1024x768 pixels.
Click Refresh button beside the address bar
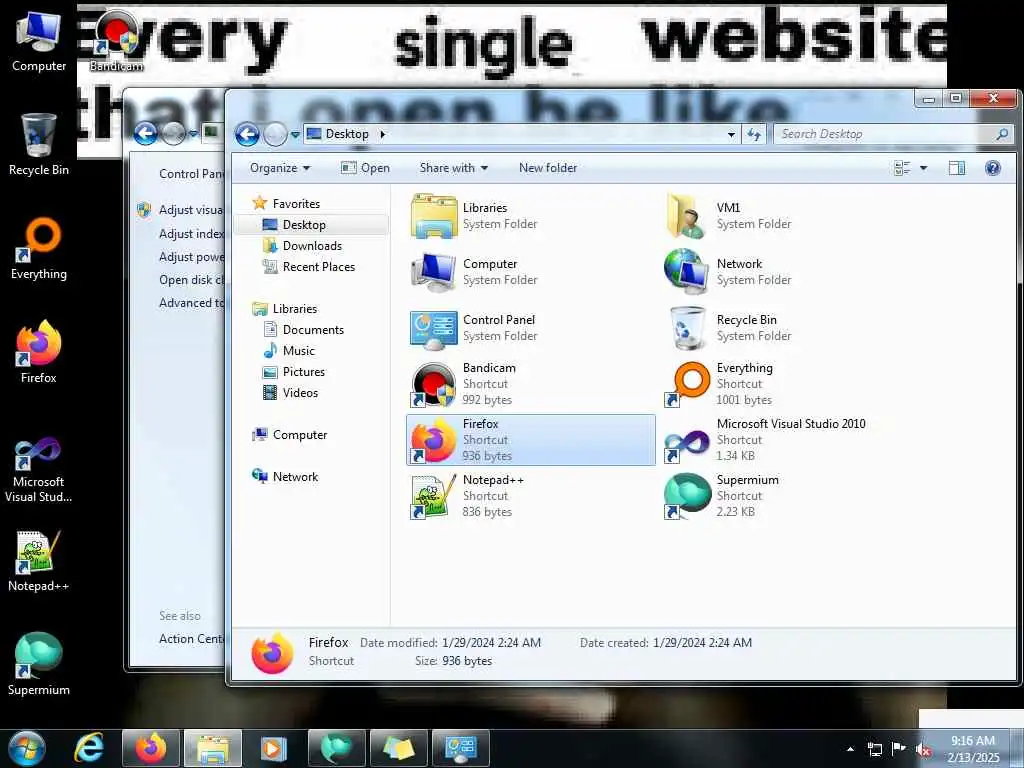754,134
